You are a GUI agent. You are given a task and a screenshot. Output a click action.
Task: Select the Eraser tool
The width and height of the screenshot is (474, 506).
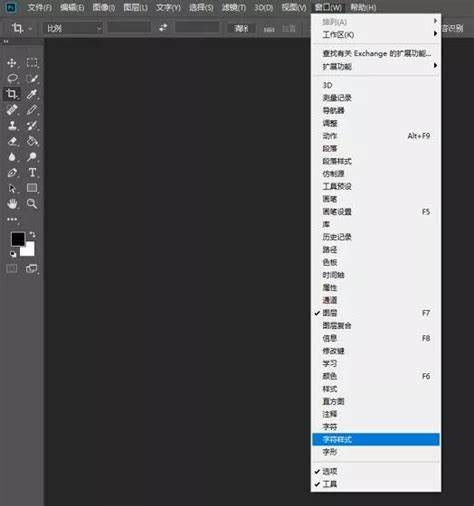12,141
